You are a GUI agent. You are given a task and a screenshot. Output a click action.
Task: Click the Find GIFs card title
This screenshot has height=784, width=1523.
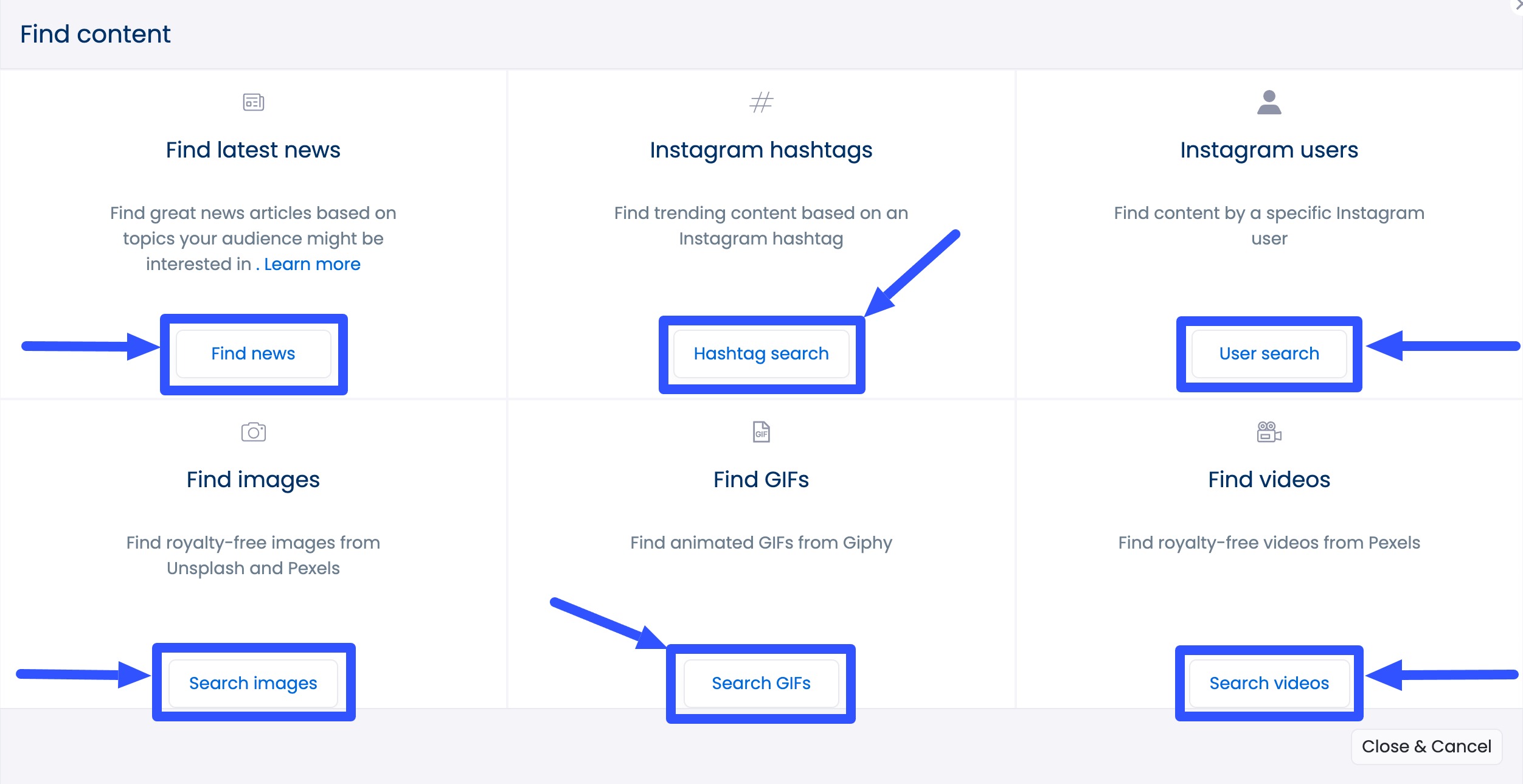(761, 480)
